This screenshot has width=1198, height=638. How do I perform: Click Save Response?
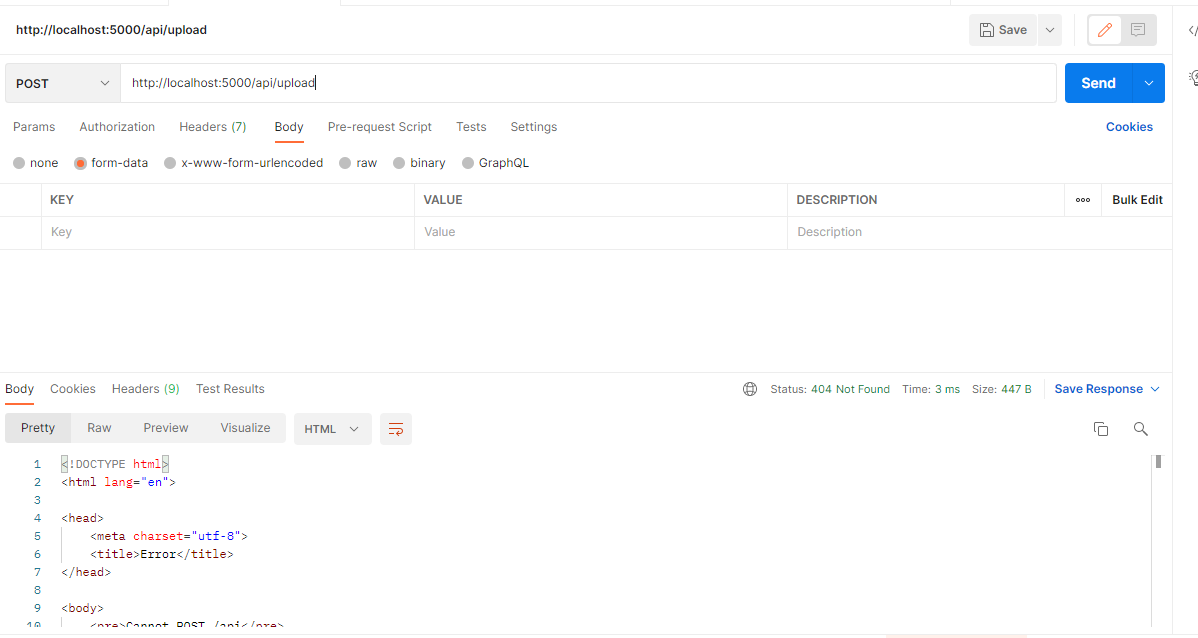1099,389
